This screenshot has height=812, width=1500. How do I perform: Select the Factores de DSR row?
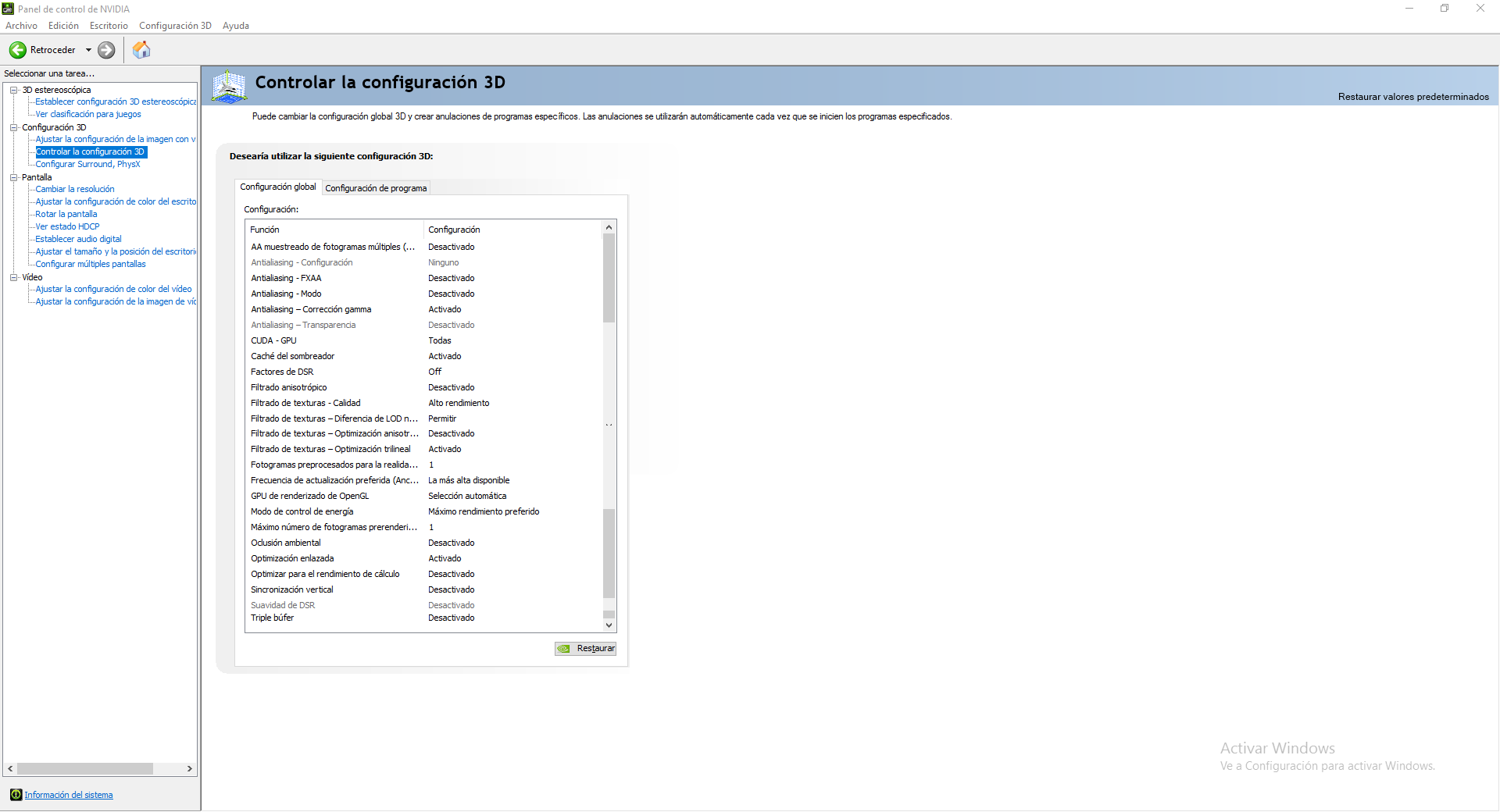click(424, 372)
